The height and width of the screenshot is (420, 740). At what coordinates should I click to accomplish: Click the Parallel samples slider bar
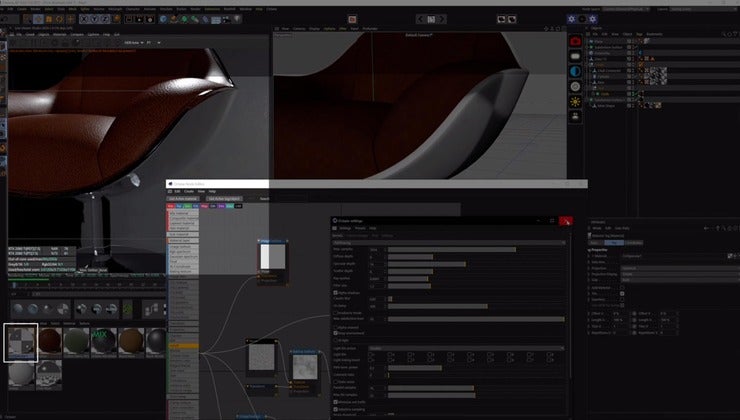coord(476,388)
